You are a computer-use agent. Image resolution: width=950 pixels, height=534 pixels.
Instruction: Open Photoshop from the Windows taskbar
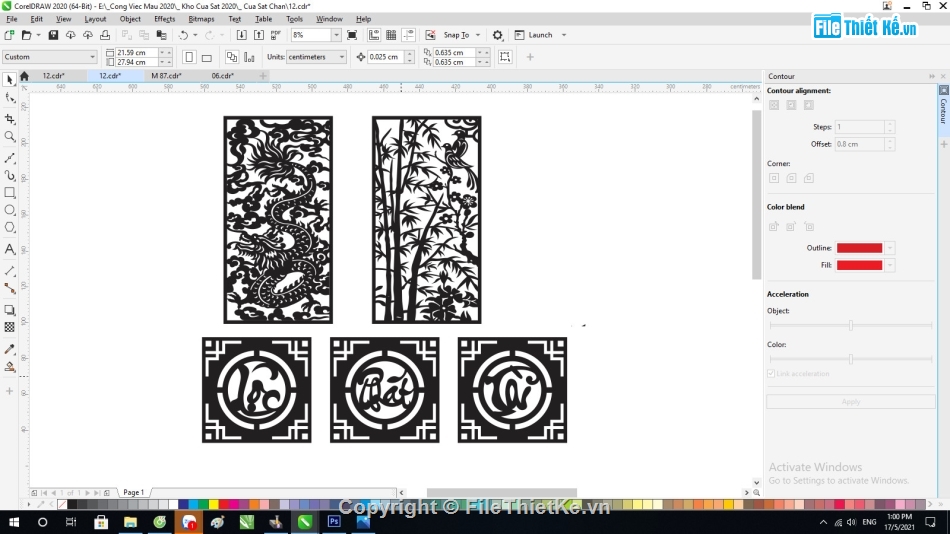334,521
